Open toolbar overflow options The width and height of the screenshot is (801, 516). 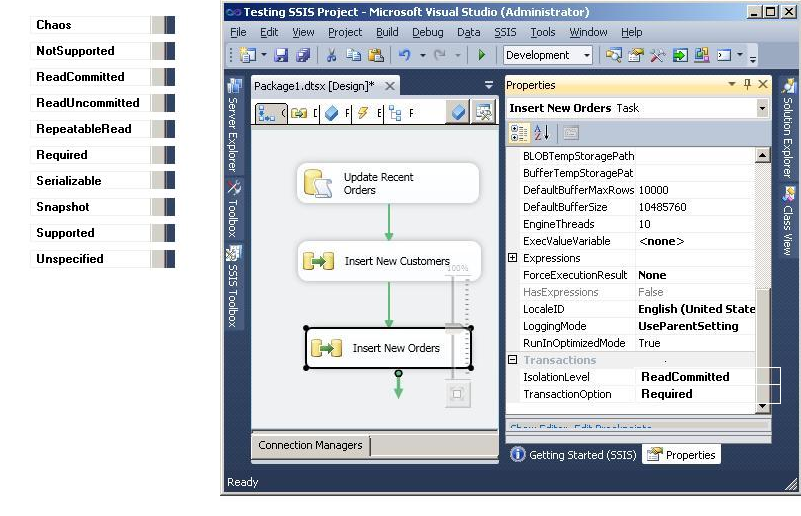[752, 57]
